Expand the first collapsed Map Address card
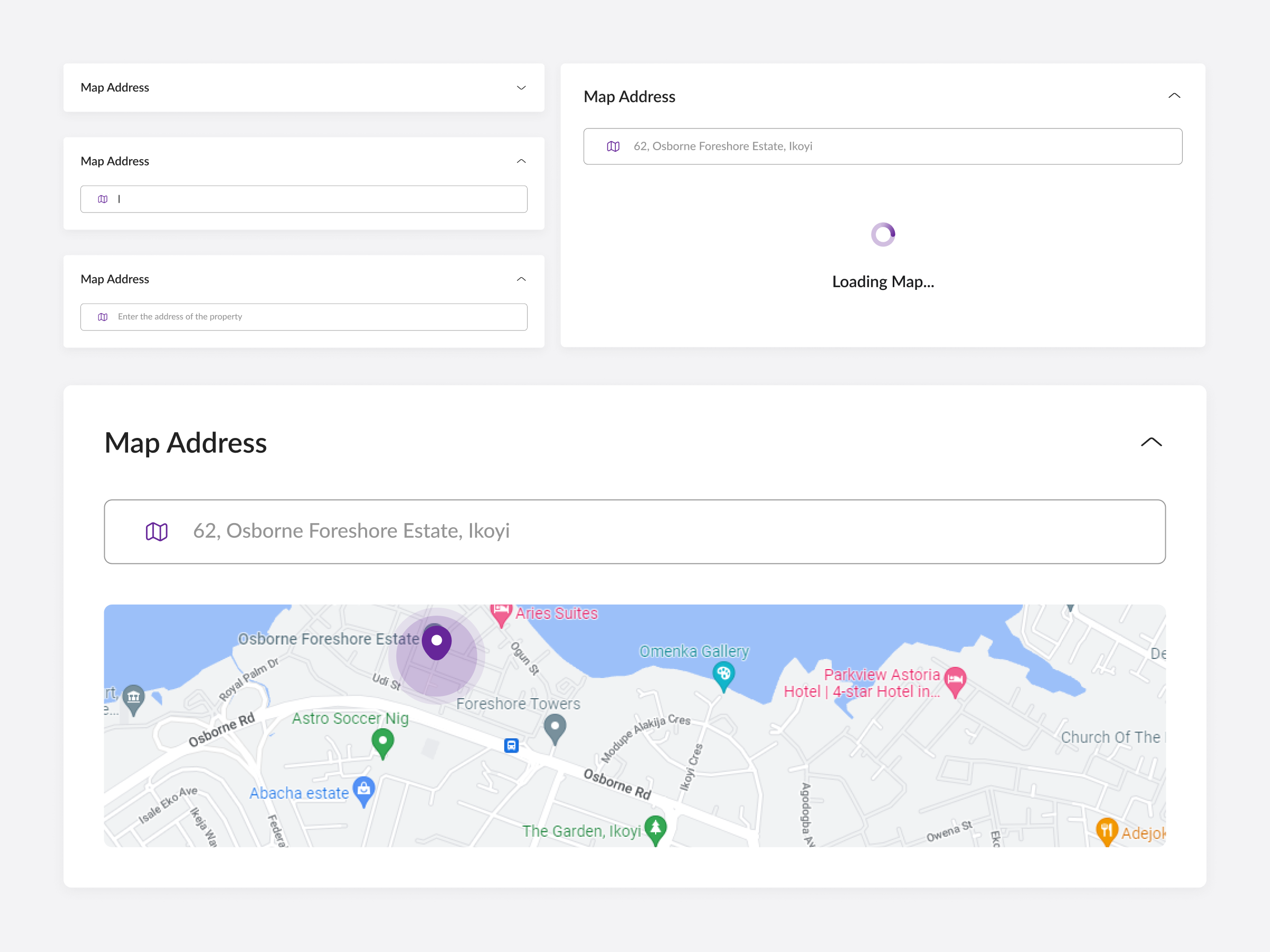Viewport: 1270px width, 952px height. (521, 88)
